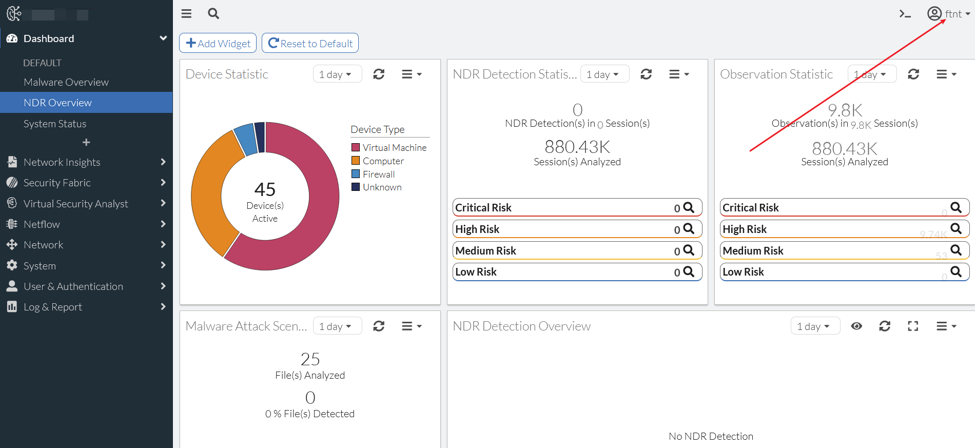Select Malware Overview in the sidebar
This screenshot has height=448, width=975.
[x=66, y=82]
